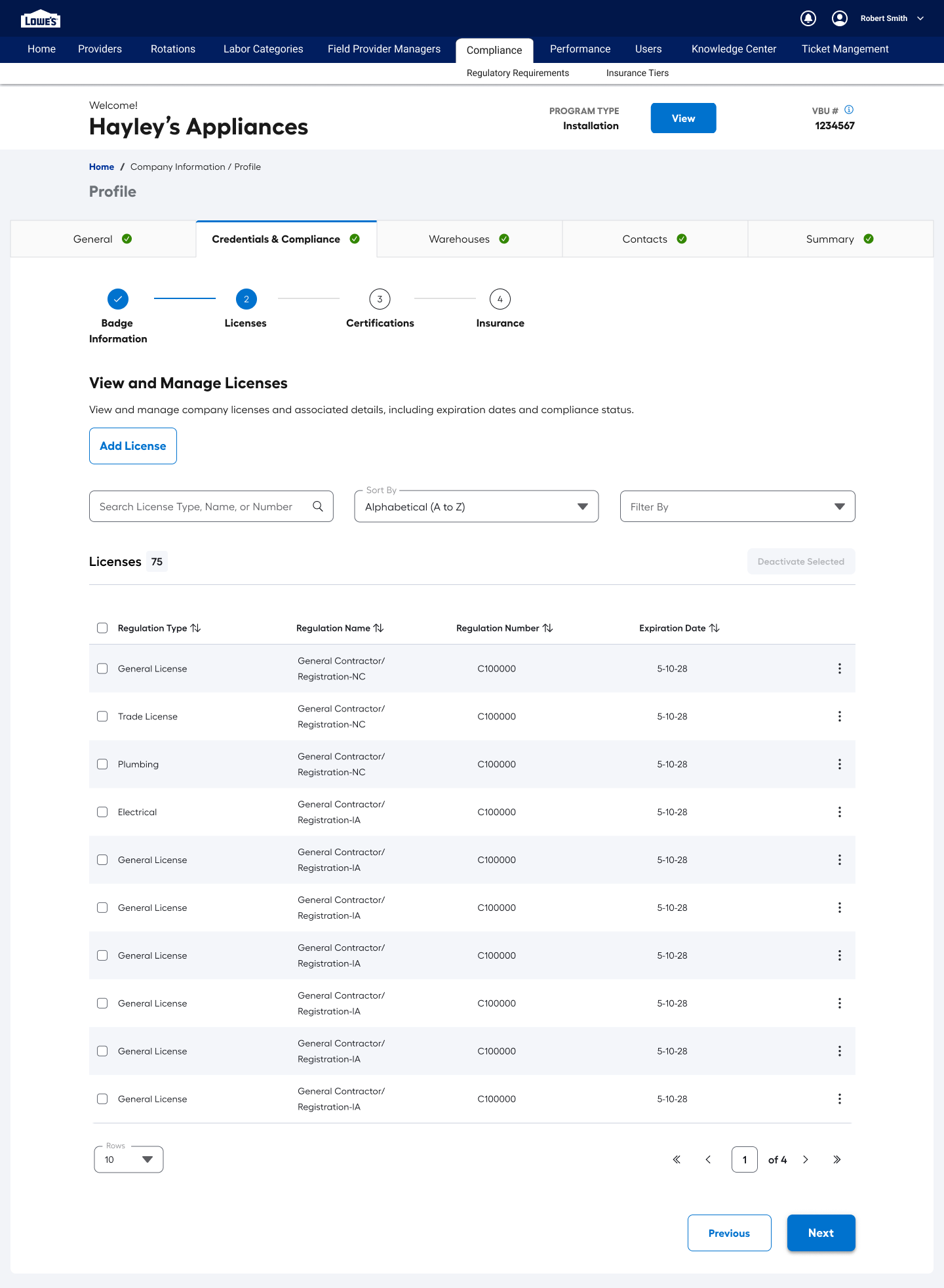Select all licenses header checkbox

(102, 628)
